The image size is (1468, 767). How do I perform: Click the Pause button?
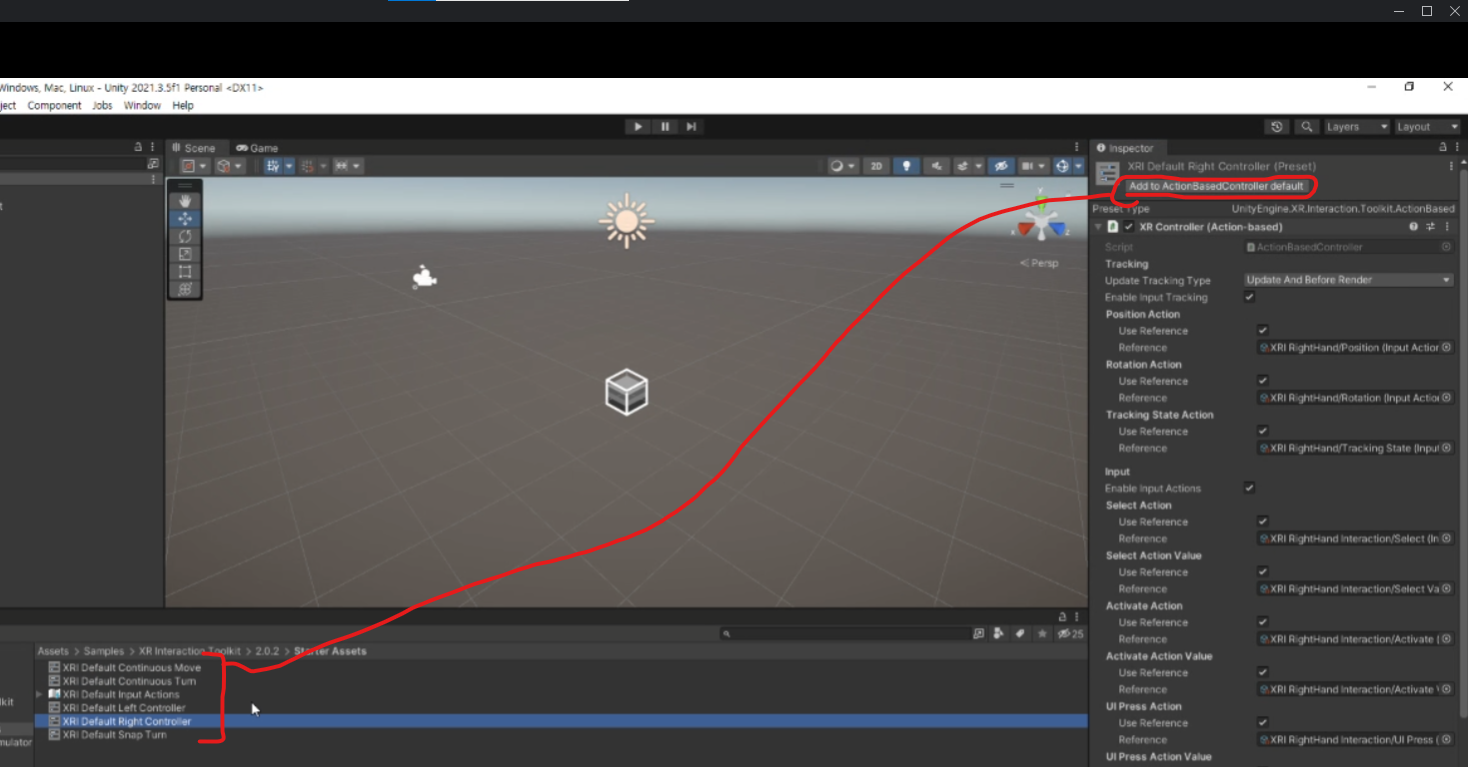click(x=665, y=127)
